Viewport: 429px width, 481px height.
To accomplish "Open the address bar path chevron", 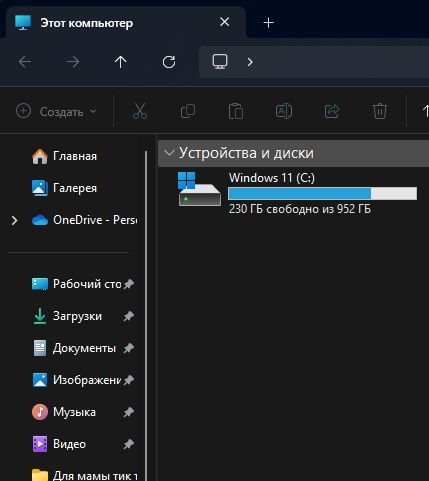I will 250,62.
